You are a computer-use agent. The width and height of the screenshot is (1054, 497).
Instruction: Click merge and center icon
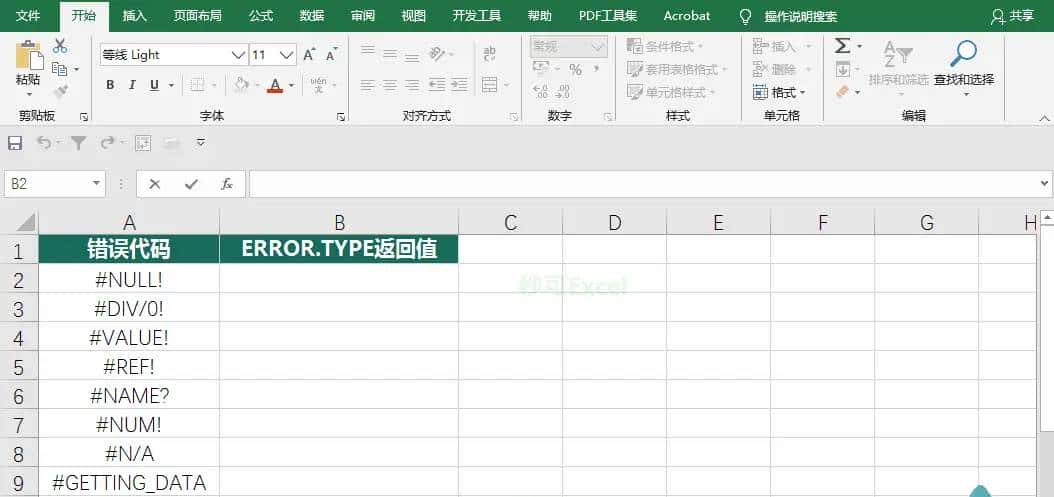point(489,85)
